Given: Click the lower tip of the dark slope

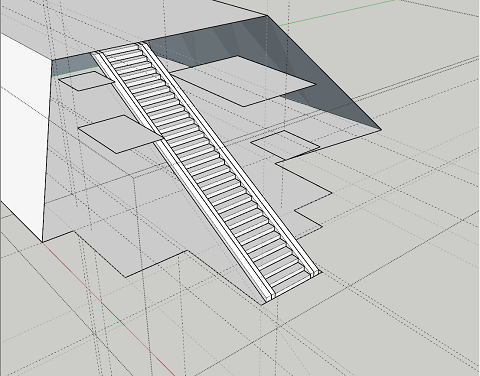Looking at the screenshot, I should coord(381,129).
